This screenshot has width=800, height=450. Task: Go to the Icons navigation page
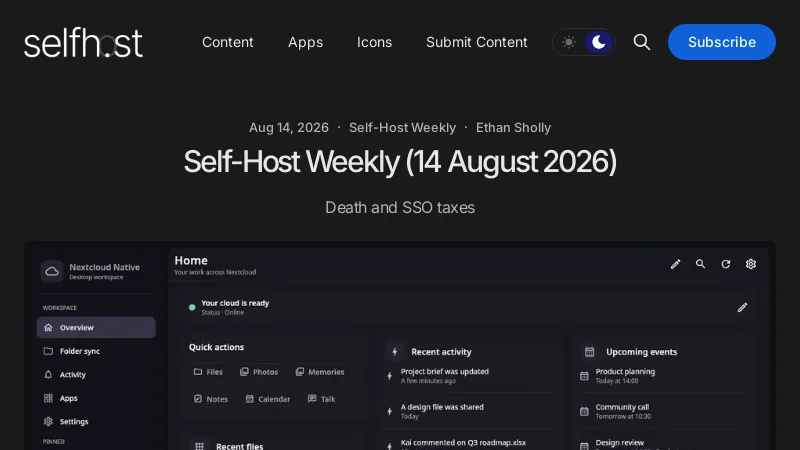[x=374, y=42]
